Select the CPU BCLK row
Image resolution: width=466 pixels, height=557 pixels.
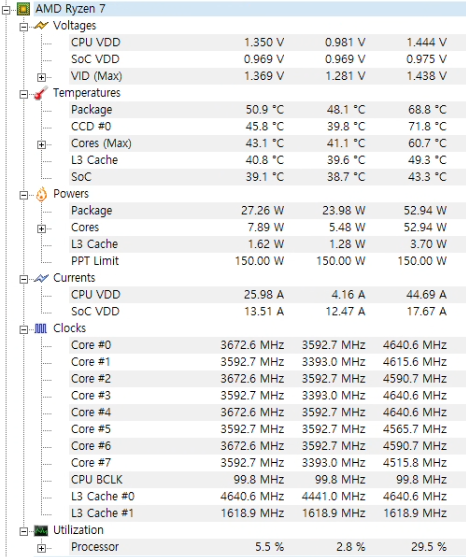(267, 480)
